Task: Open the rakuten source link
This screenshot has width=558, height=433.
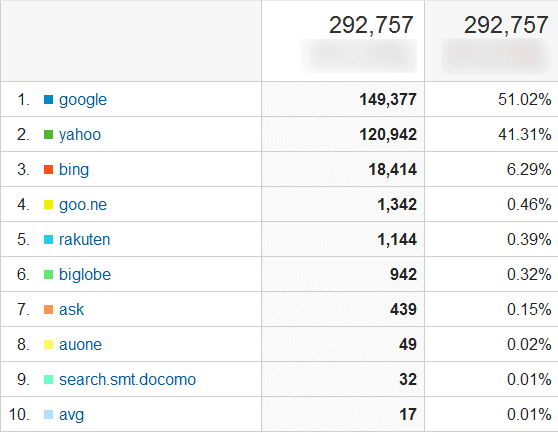Action: coord(84,239)
